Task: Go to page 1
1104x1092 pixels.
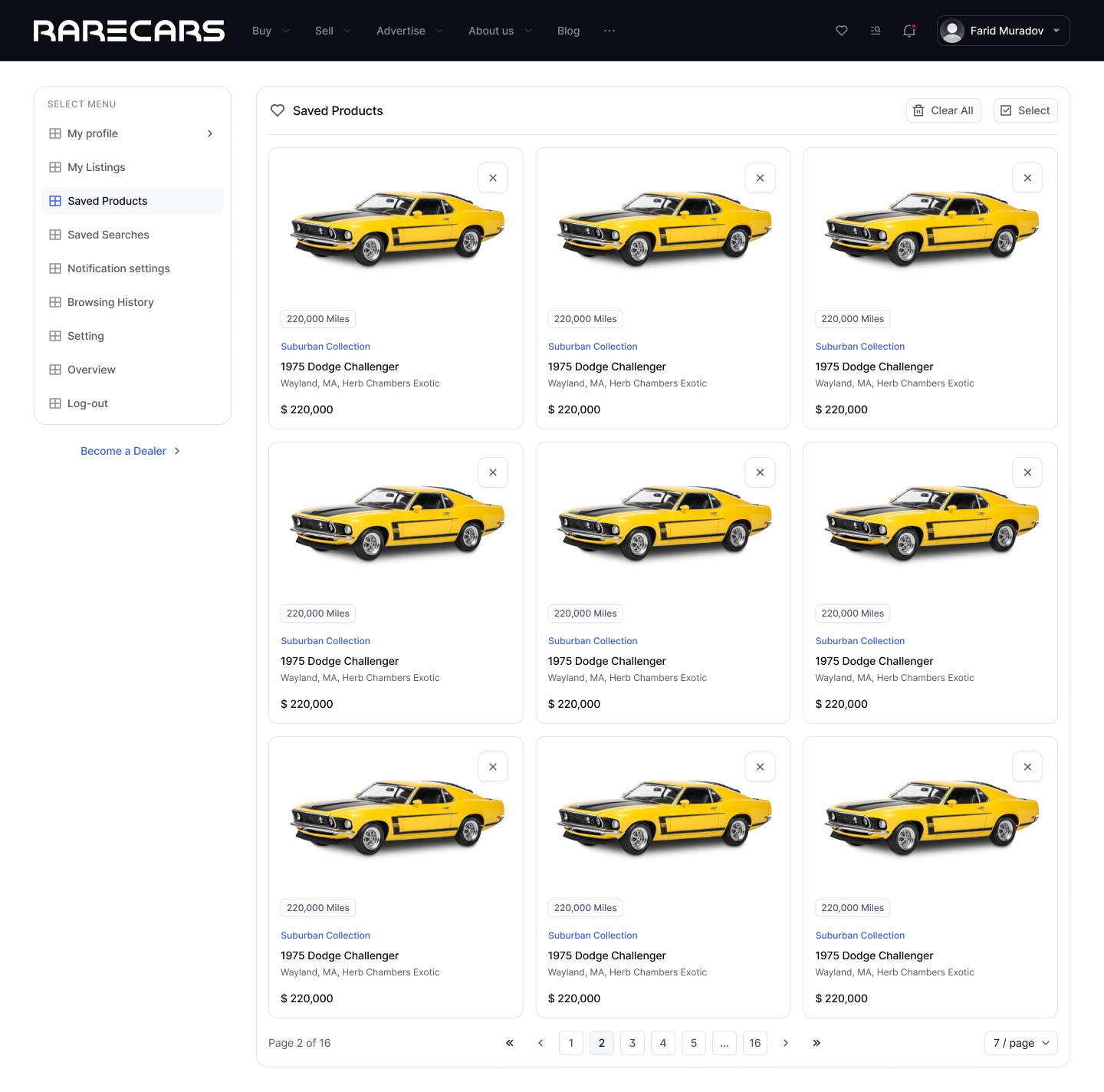Action: click(x=571, y=1043)
